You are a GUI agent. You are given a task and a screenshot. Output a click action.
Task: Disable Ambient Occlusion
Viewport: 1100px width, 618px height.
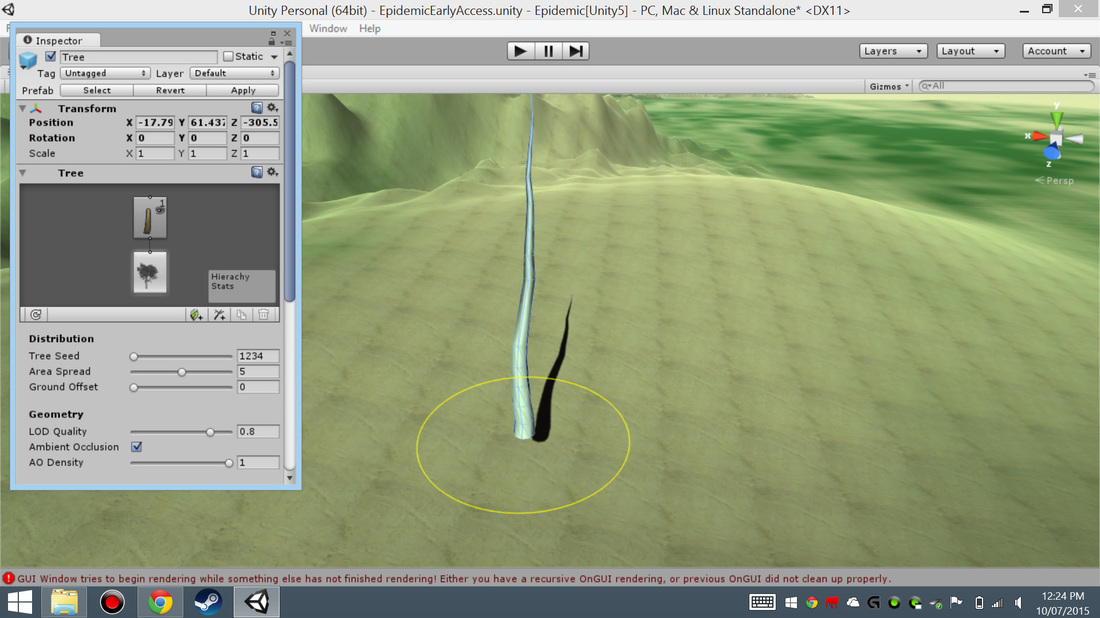click(137, 447)
